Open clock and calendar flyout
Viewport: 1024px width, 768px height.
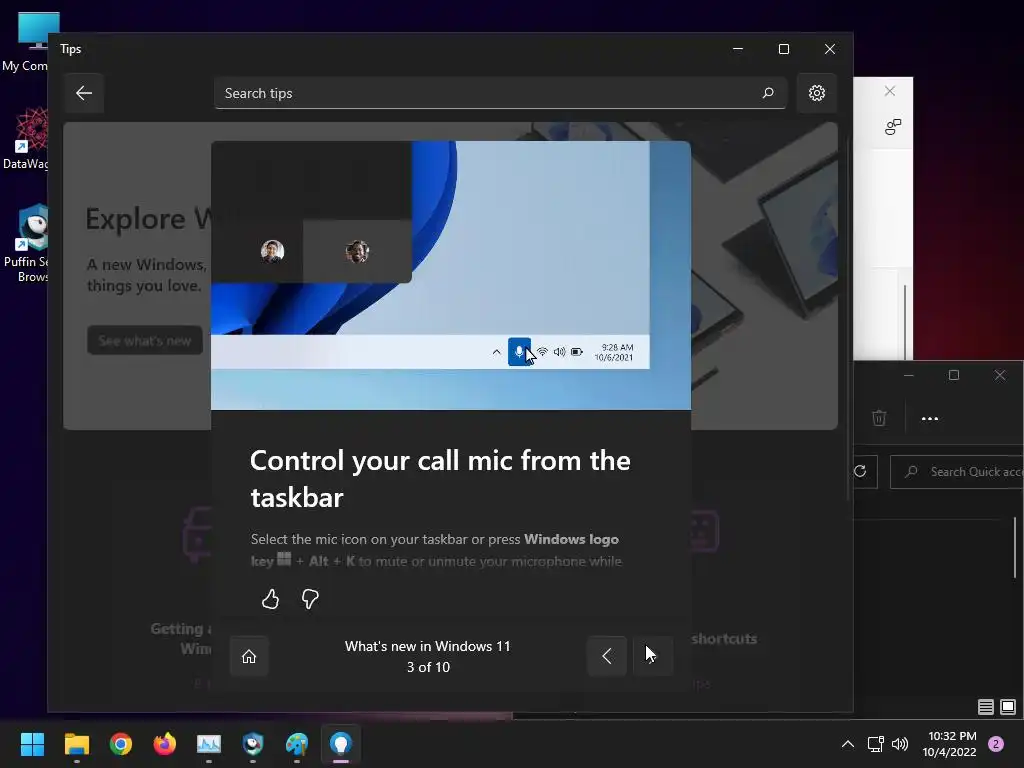coord(950,744)
